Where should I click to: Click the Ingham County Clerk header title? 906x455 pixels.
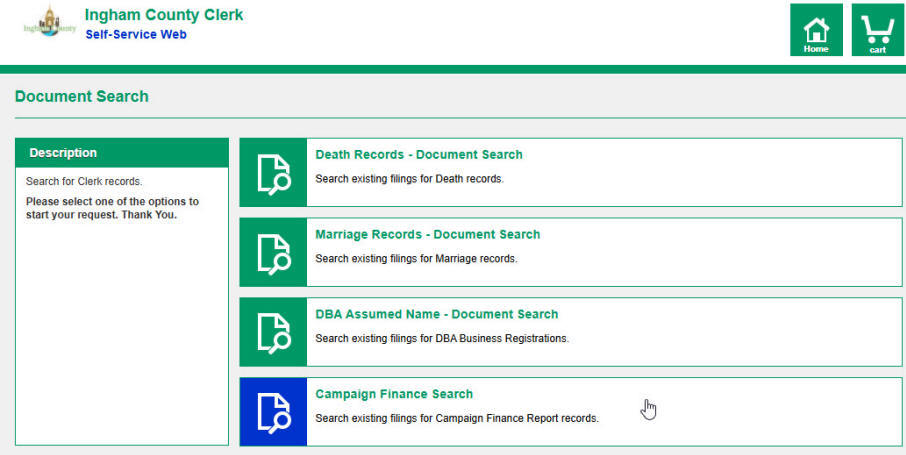click(x=163, y=15)
